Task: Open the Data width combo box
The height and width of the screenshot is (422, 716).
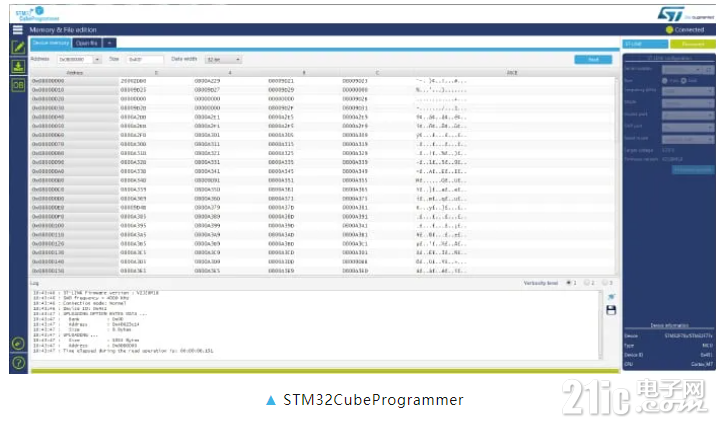Action: pos(223,59)
